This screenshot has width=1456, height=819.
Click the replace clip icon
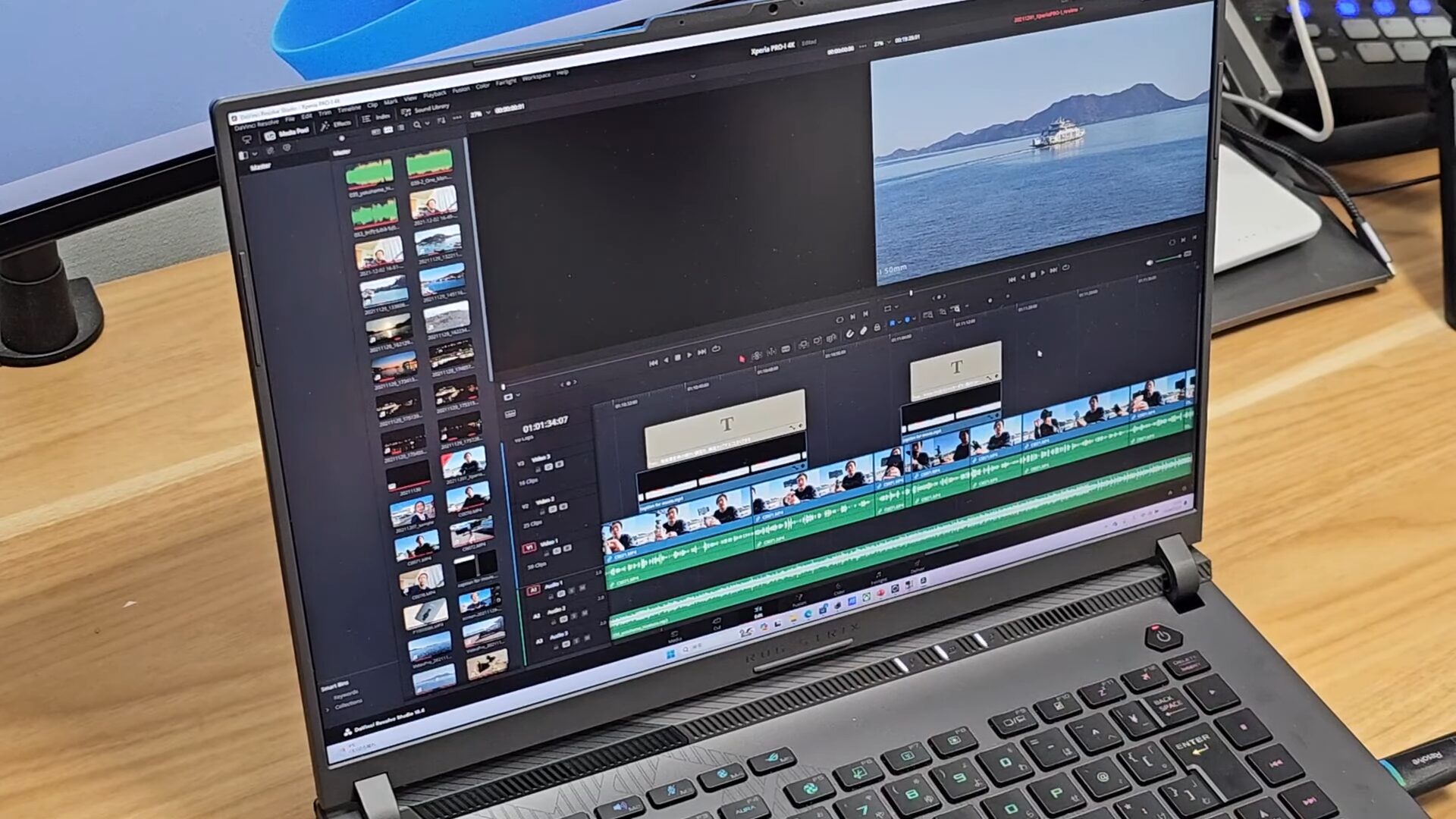[831, 338]
